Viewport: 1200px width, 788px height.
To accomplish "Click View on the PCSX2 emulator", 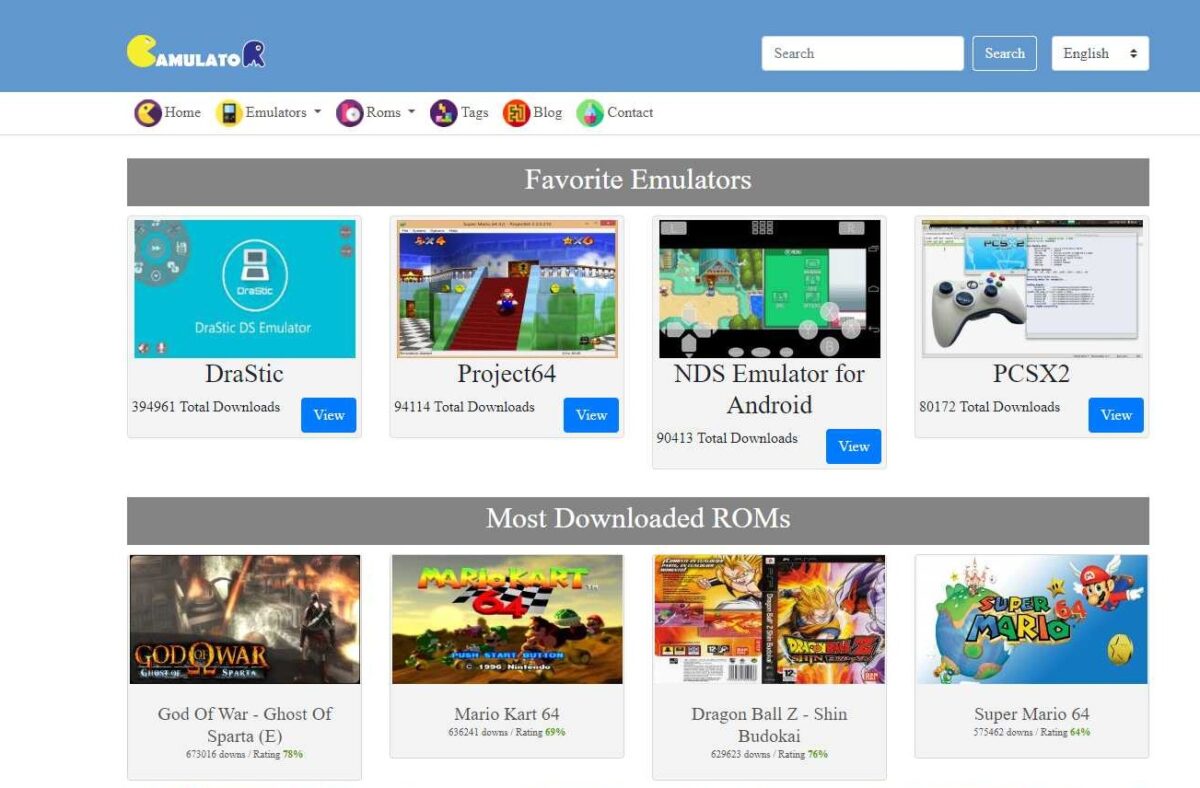I will coord(1115,415).
